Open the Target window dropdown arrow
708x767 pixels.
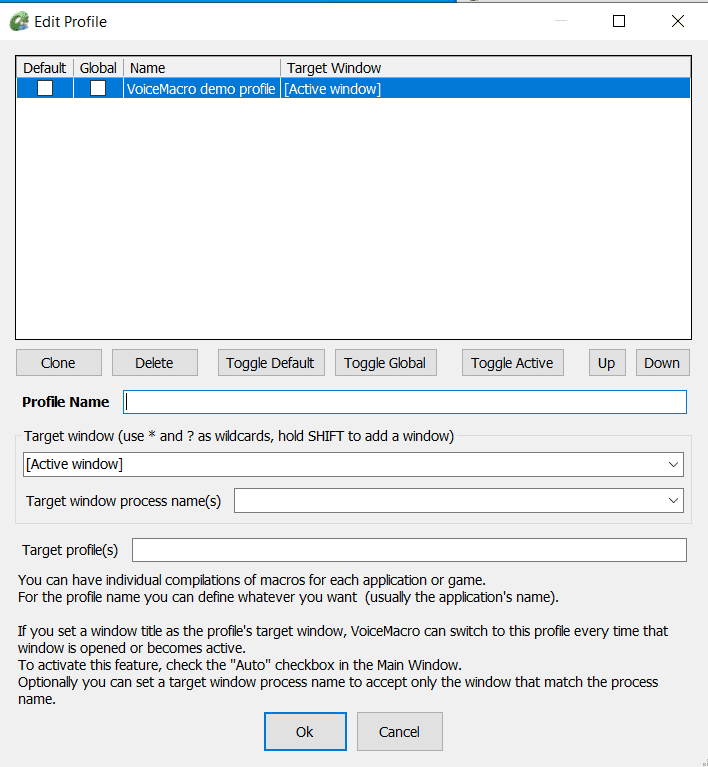point(673,464)
